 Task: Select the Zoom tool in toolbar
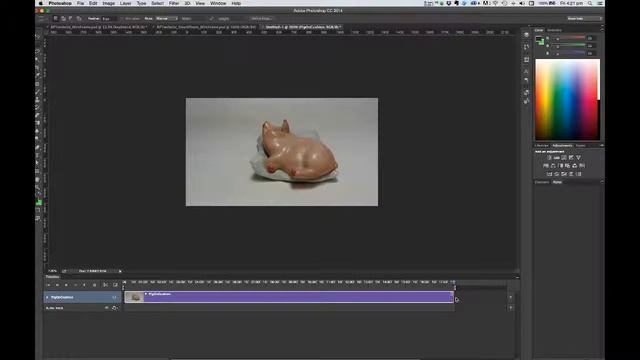point(38,187)
